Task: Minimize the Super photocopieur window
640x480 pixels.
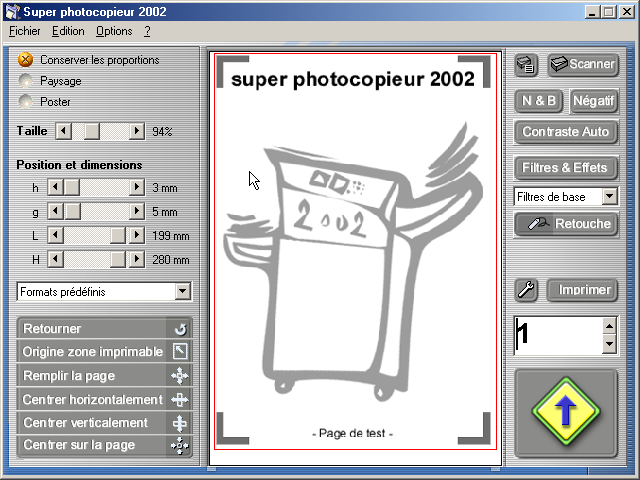Action: point(592,12)
